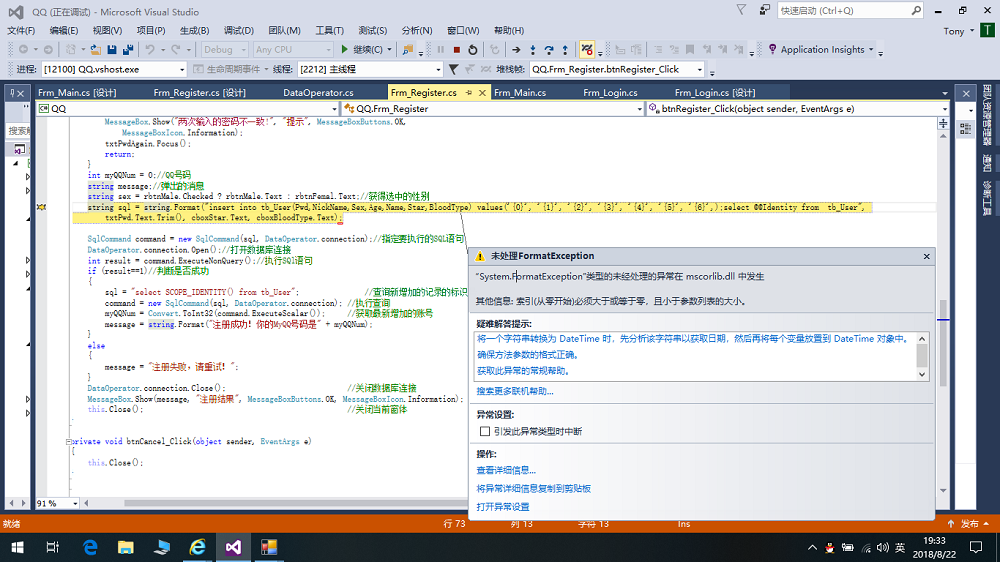1000x562 pixels.
Task: Open the document tab overflow dropdown arrow
Action: [945, 93]
